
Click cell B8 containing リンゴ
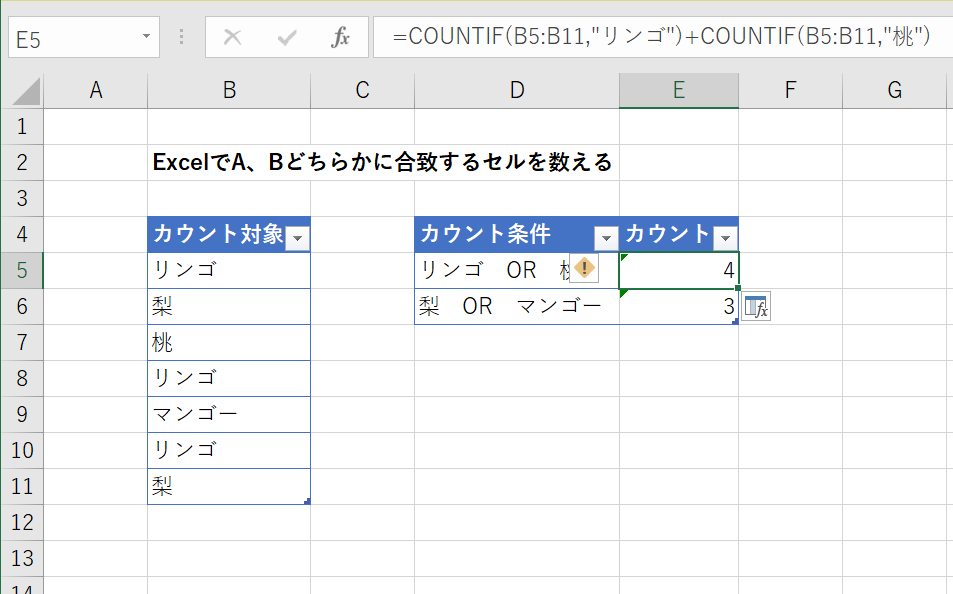pos(229,378)
